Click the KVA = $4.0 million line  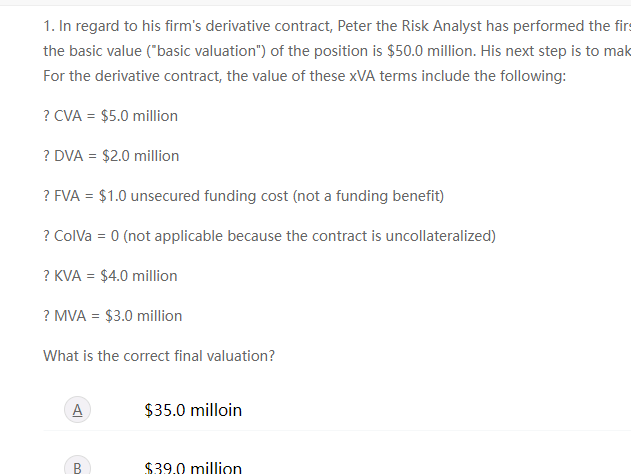[111, 276]
